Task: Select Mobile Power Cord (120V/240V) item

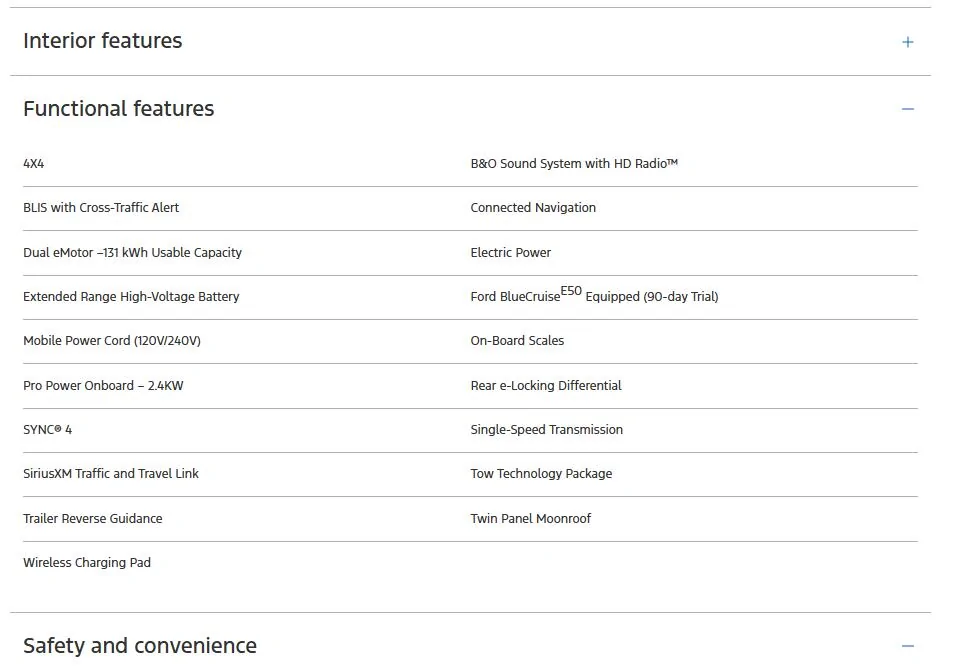Action: pos(112,341)
